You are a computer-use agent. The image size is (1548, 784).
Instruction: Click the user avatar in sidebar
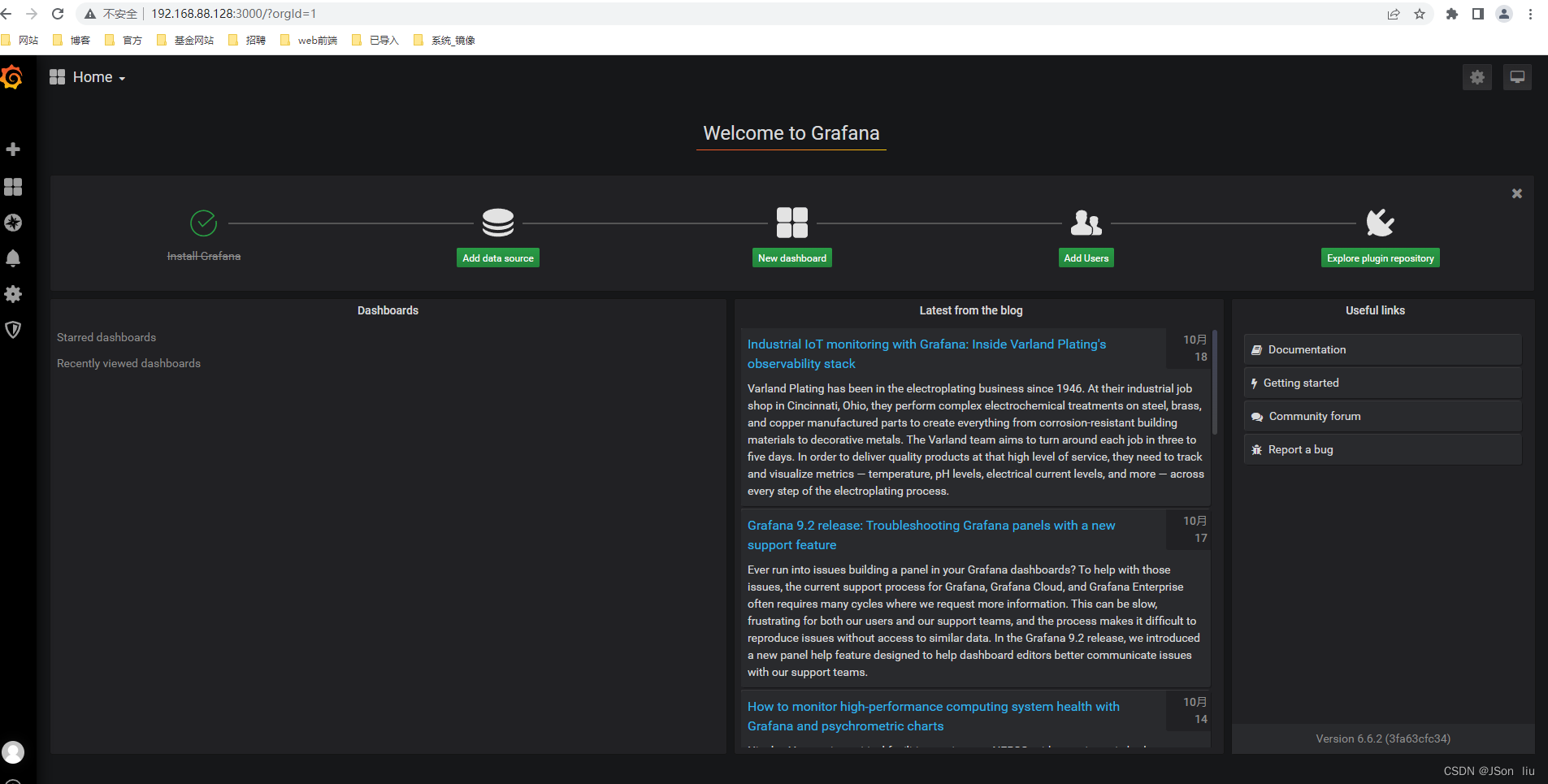click(13, 752)
